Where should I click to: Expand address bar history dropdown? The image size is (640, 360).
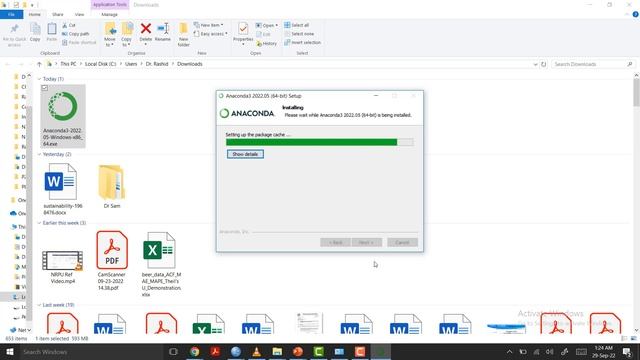point(535,64)
